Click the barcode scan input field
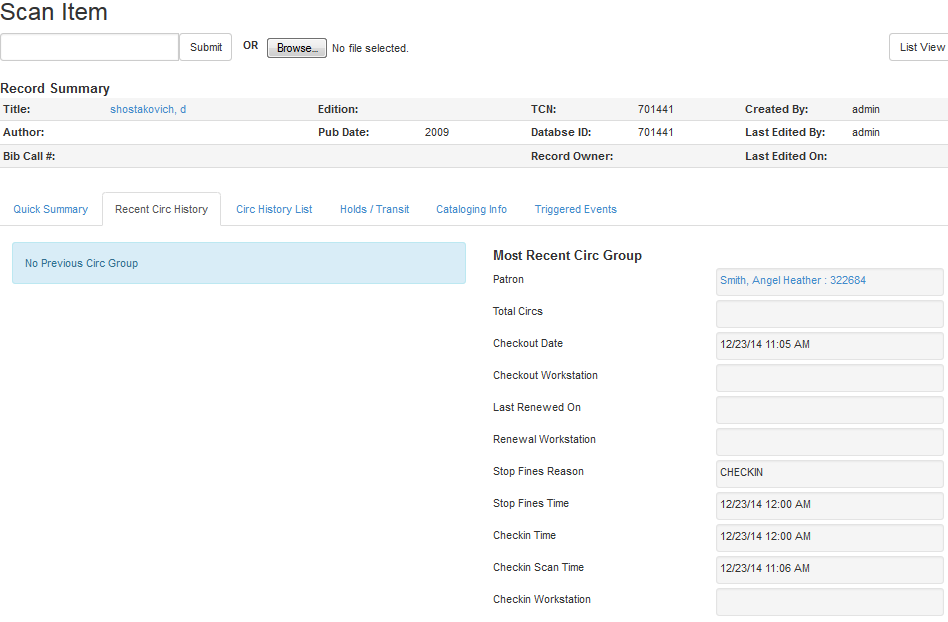Viewport: 948px width, 622px height. (x=89, y=47)
